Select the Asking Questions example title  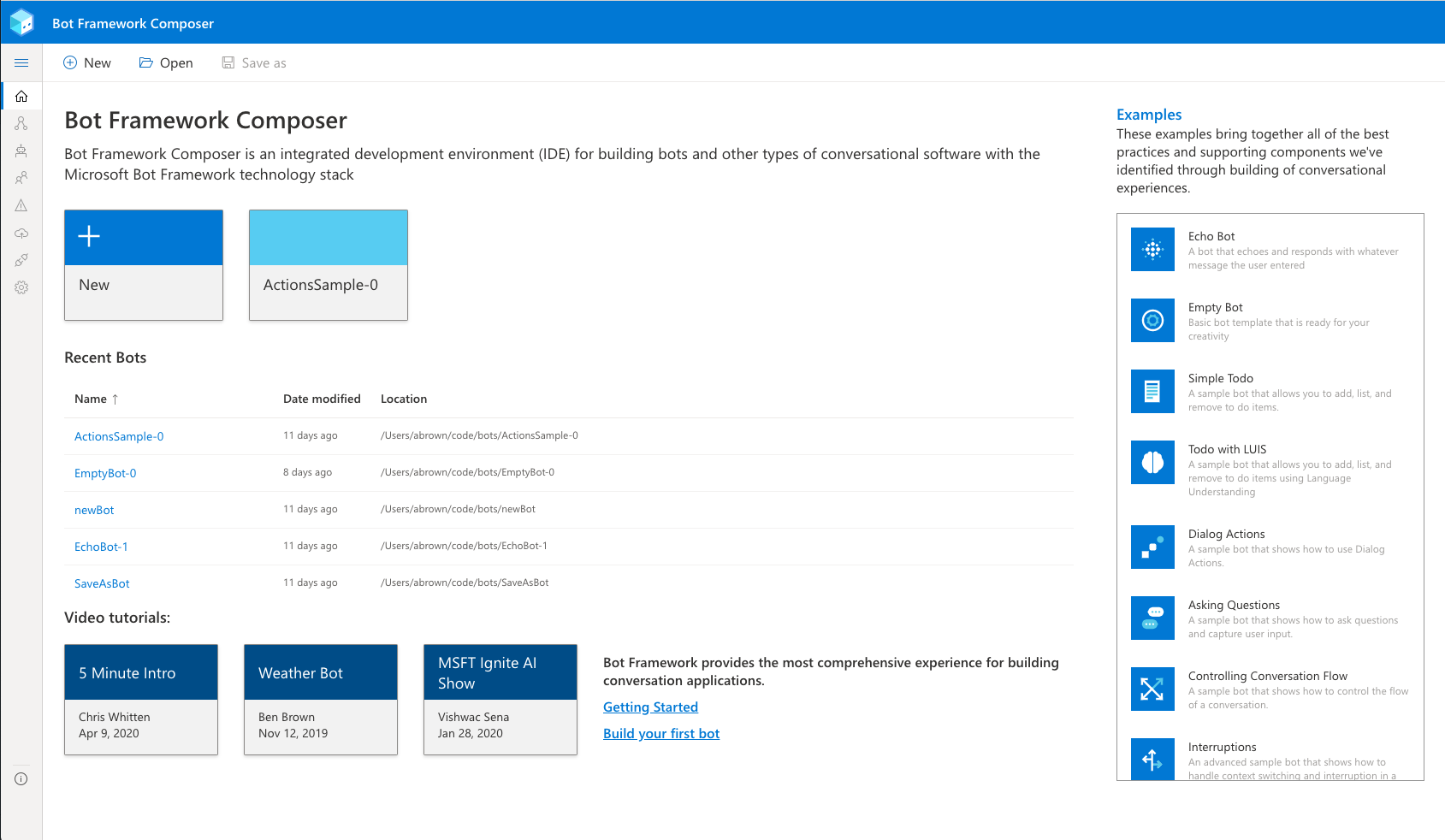1234,605
